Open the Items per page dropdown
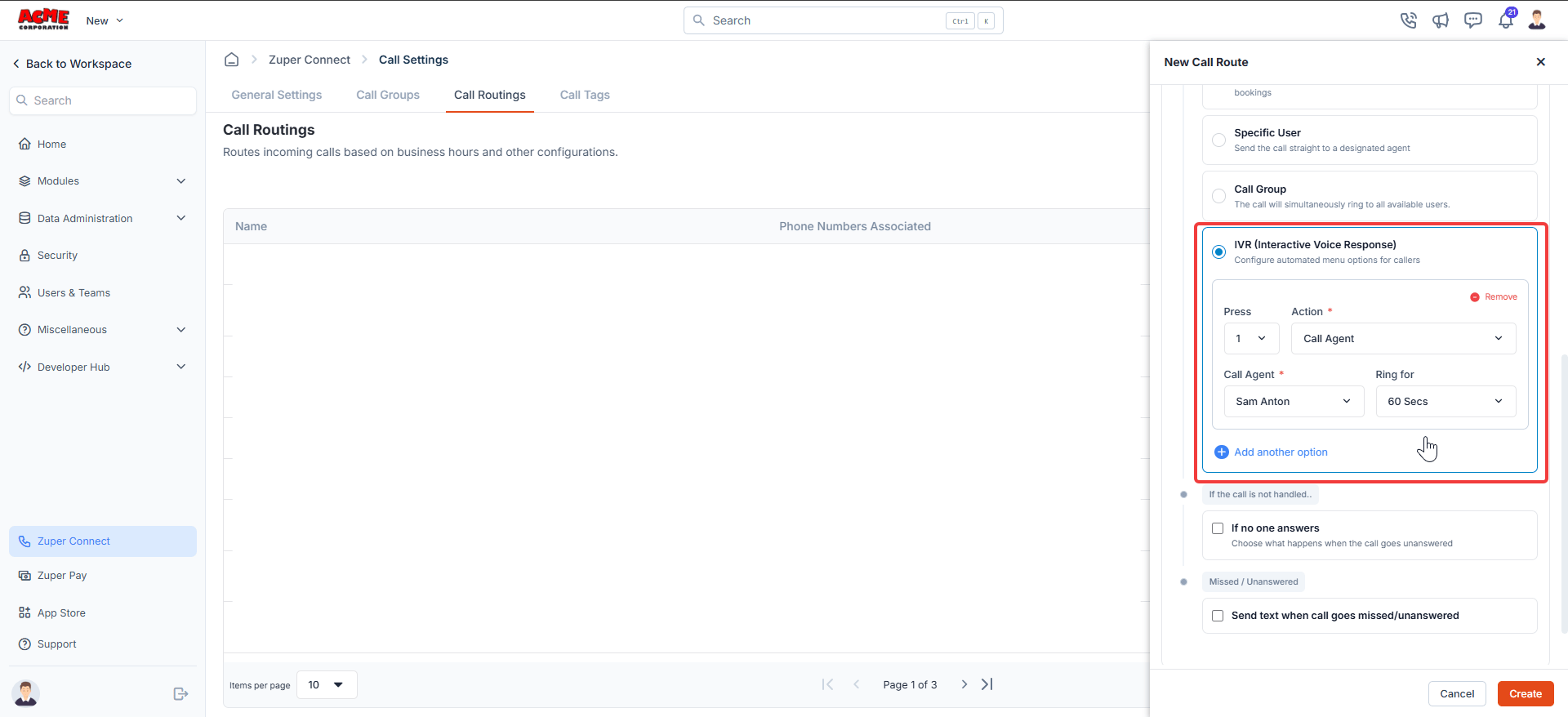 click(x=327, y=685)
